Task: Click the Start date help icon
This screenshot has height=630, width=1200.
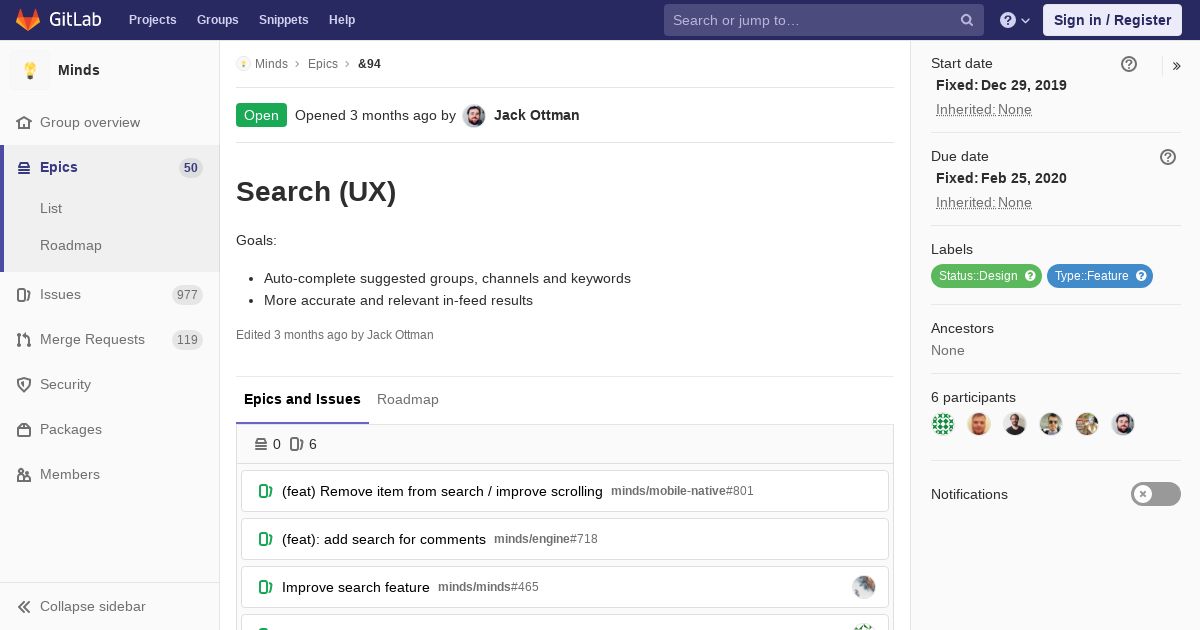Action: tap(1129, 64)
